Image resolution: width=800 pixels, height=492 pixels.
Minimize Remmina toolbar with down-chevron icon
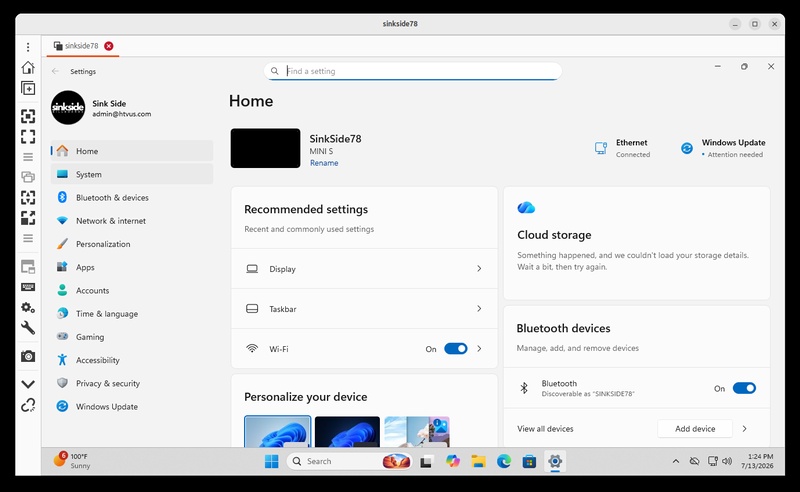[x=28, y=384]
